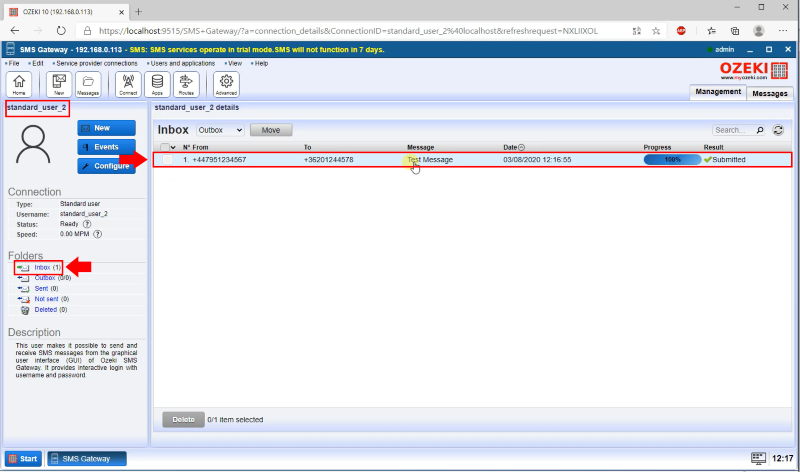Open the Home toolbar icon

[x=19, y=84]
